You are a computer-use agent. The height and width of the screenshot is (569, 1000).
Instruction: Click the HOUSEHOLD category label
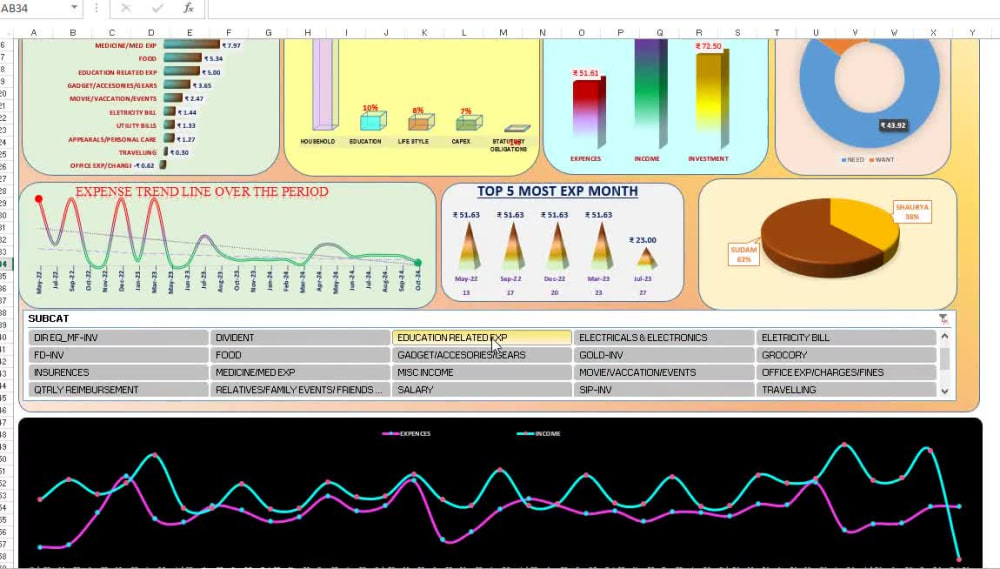coord(318,142)
